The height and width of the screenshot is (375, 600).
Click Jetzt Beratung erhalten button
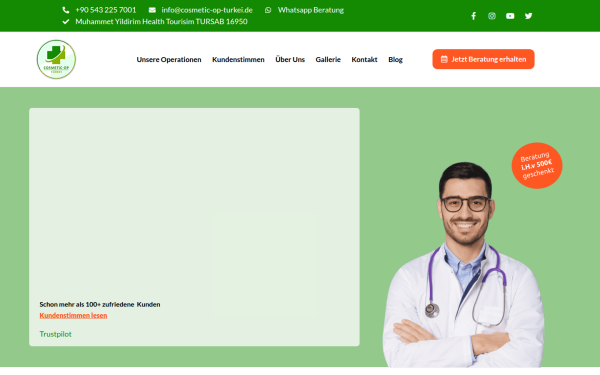point(483,59)
